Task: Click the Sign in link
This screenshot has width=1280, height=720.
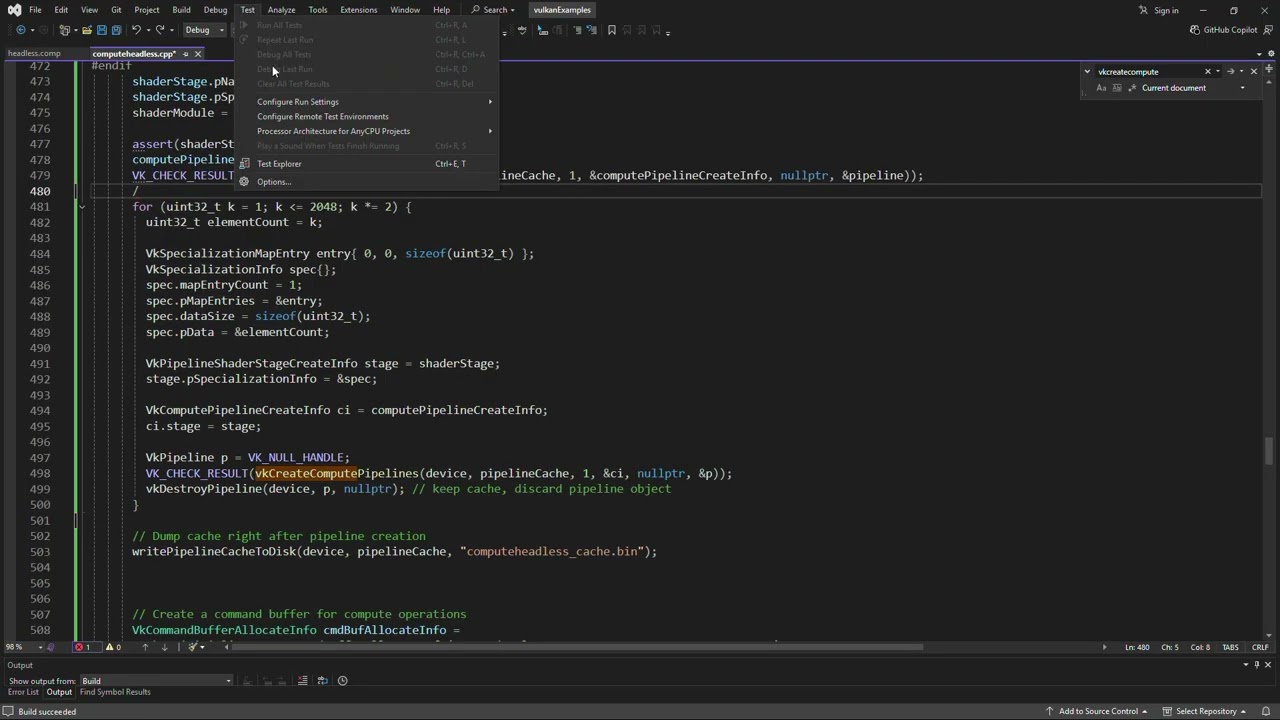Action: click(x=1166, y=10)
